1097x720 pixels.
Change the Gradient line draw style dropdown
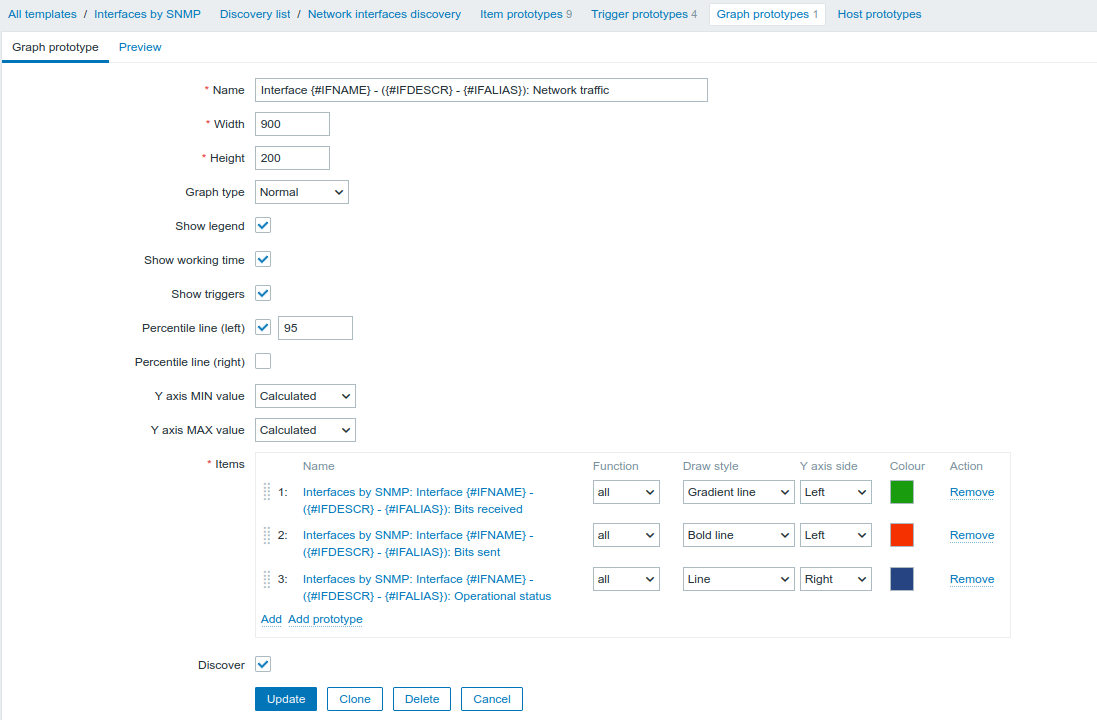click(x=738, y=492)
